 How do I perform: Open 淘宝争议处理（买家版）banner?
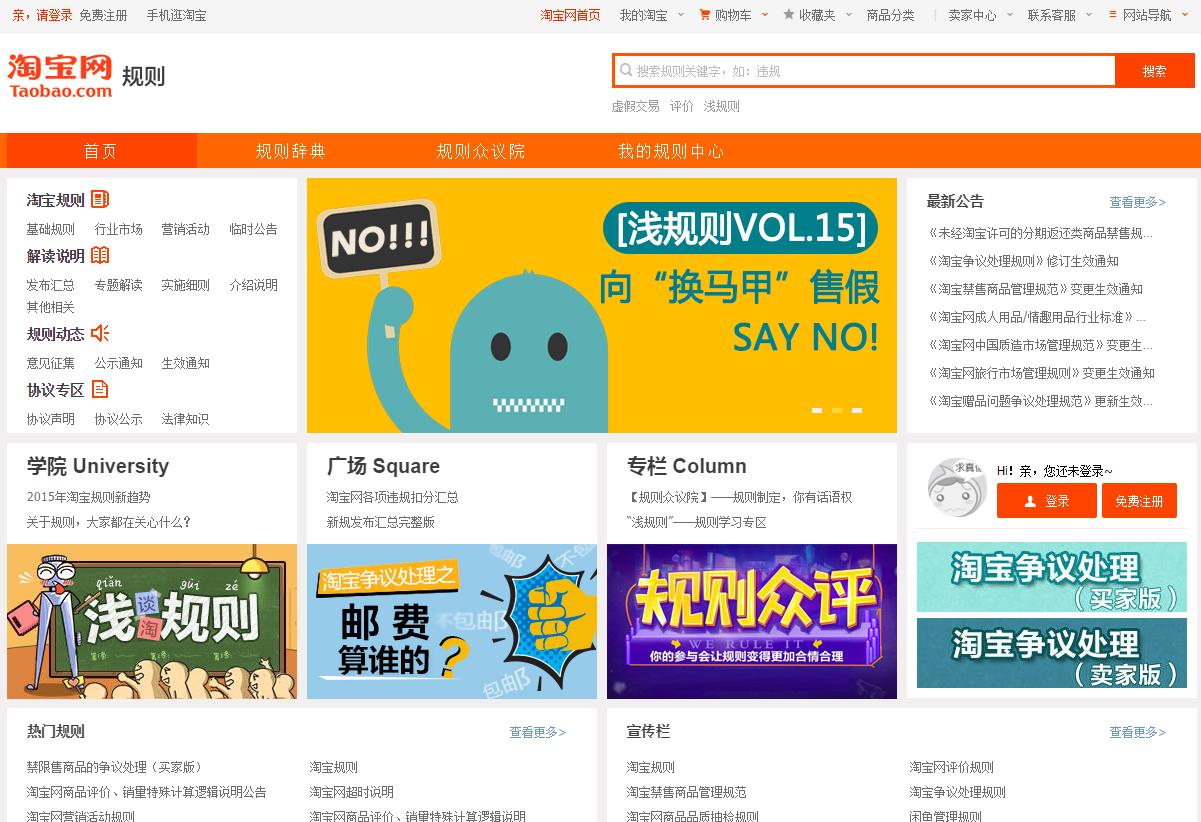1052,577
